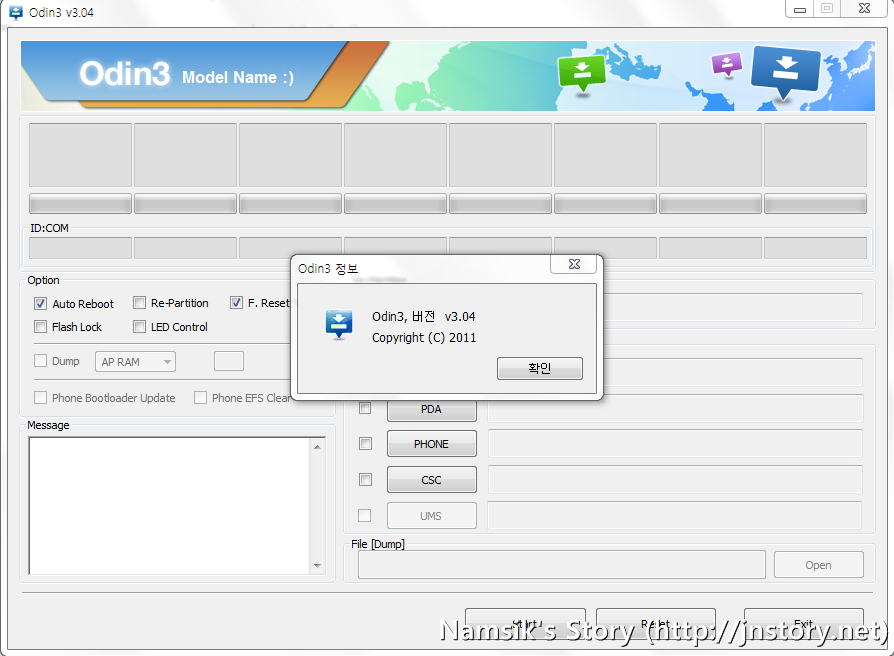Enable the Re-Partition checkbox
This screenshot has height=656, width=894.
[x=140, y=303]
